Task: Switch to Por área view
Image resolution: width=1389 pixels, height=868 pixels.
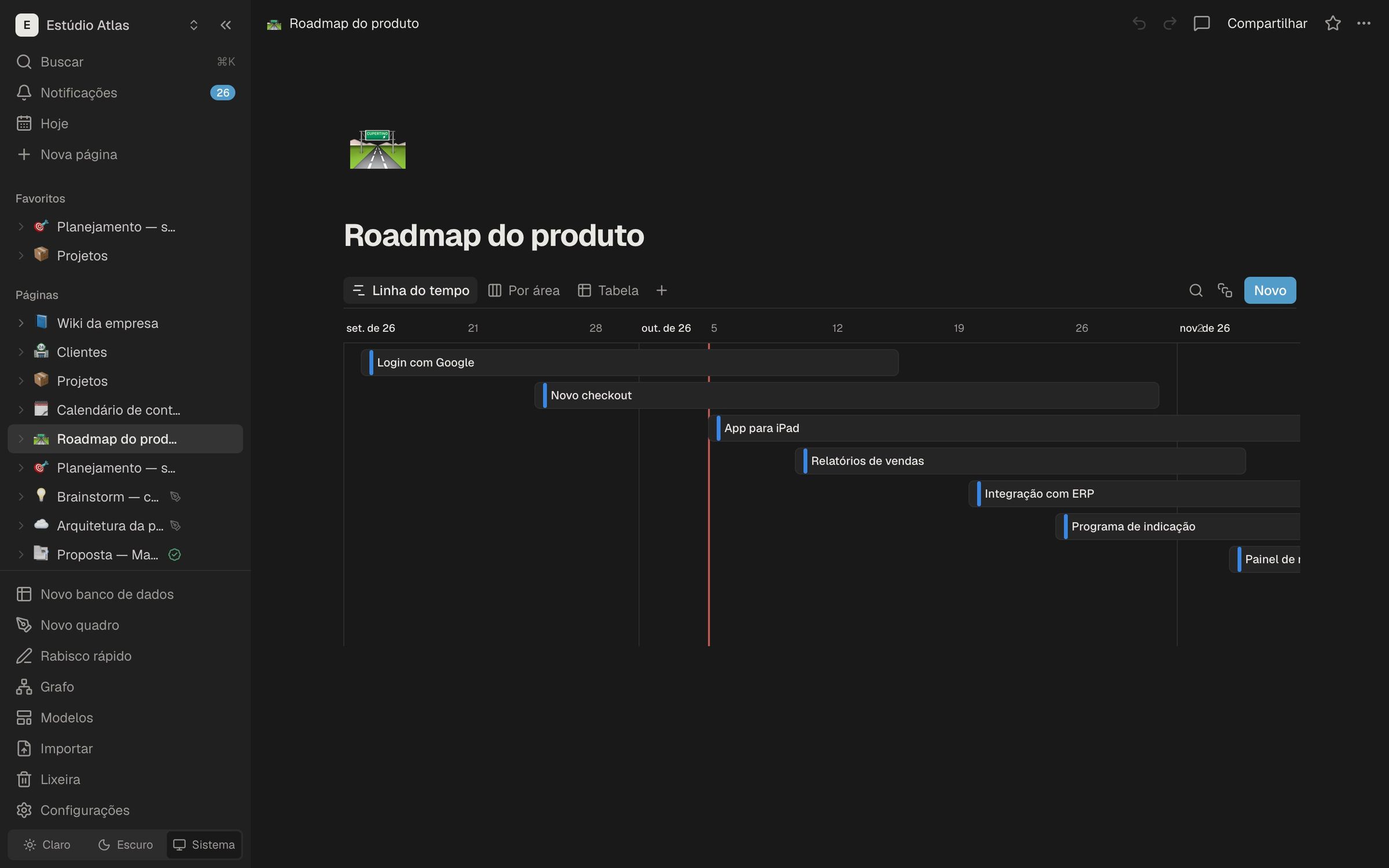Action: click(x=524, y=290)
